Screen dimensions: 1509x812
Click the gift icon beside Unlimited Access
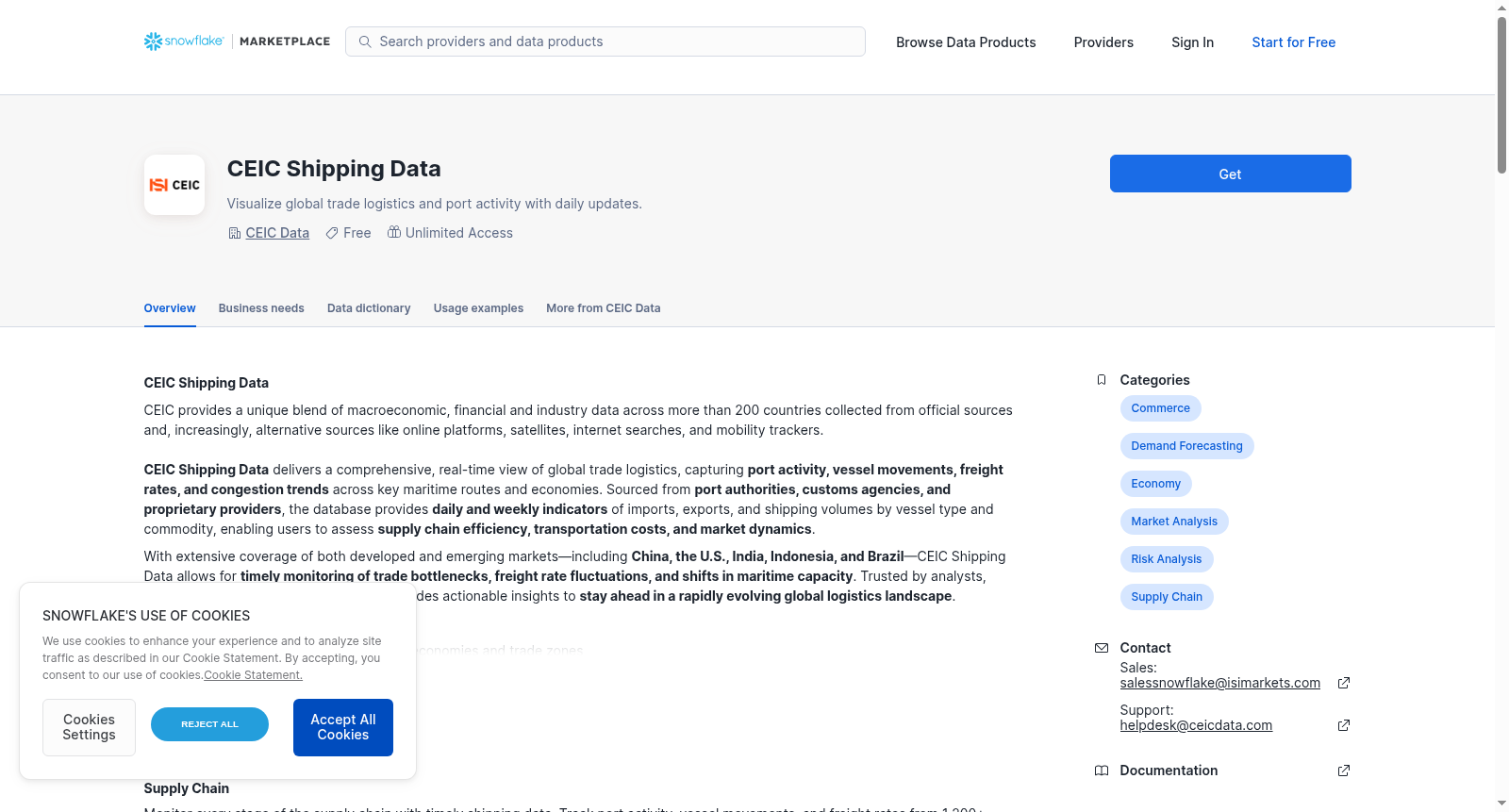394,232
